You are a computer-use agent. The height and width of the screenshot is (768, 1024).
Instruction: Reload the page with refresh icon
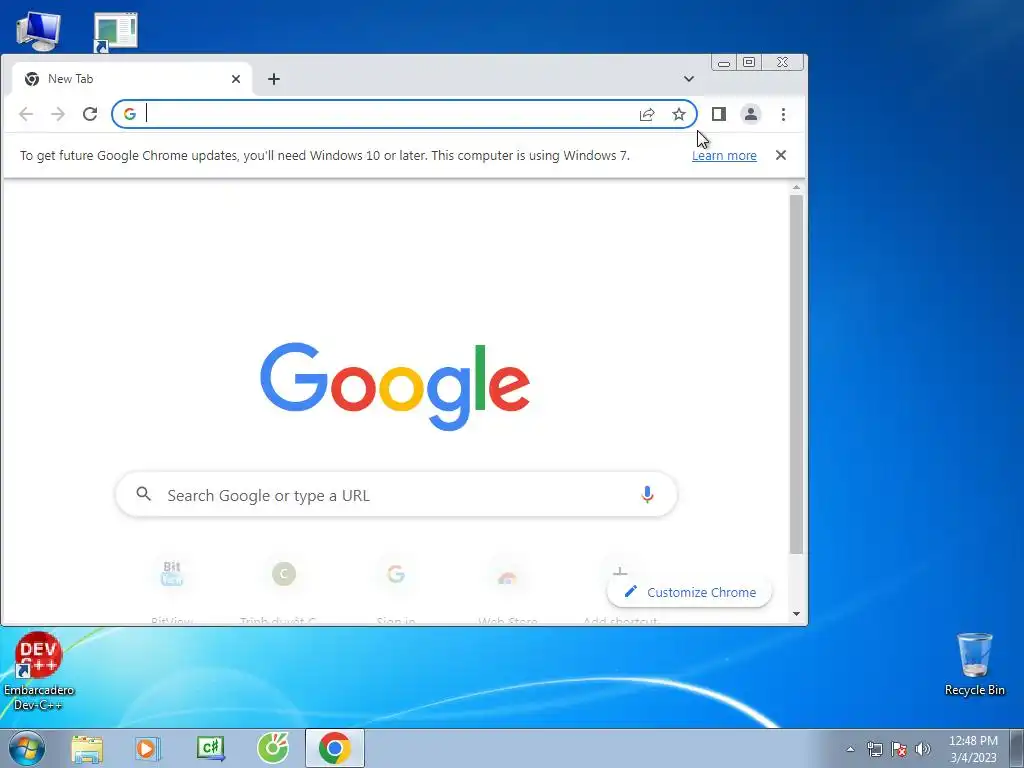pos(90,114)
